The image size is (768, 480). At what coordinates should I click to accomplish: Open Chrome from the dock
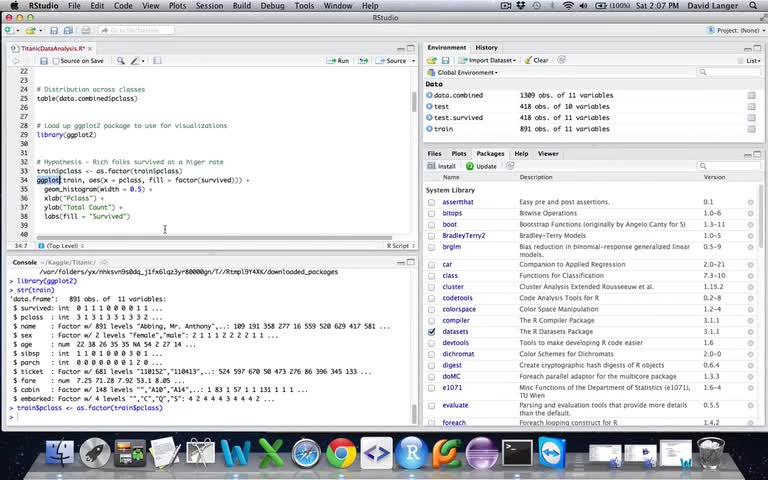point(341,453)
